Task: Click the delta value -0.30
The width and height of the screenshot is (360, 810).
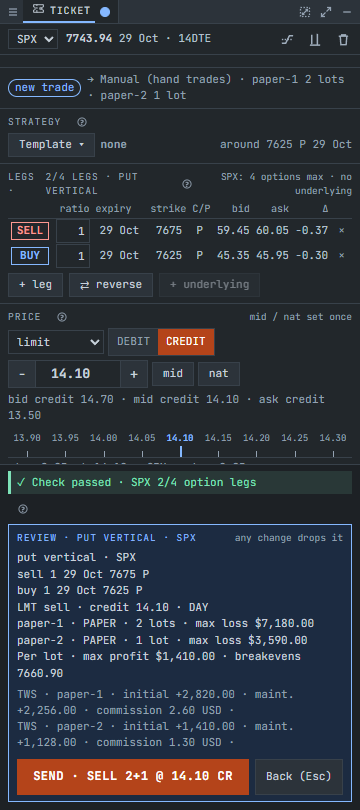Action: coord(312,256)
